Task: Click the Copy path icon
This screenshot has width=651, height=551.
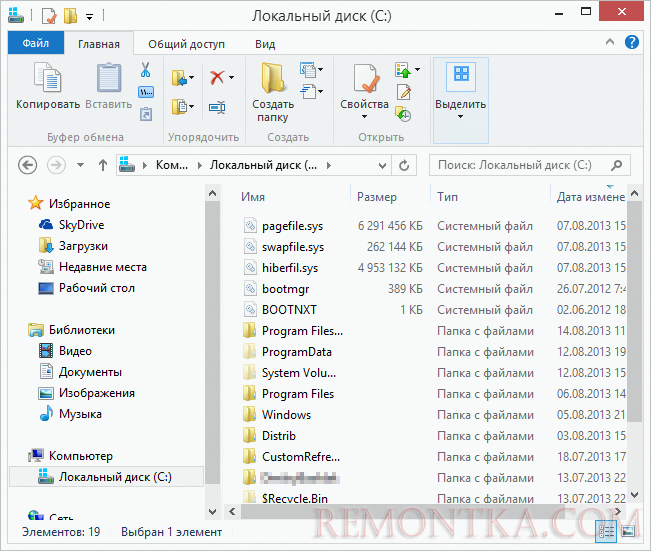Action: pyautogui.click(x=146, y=92)
